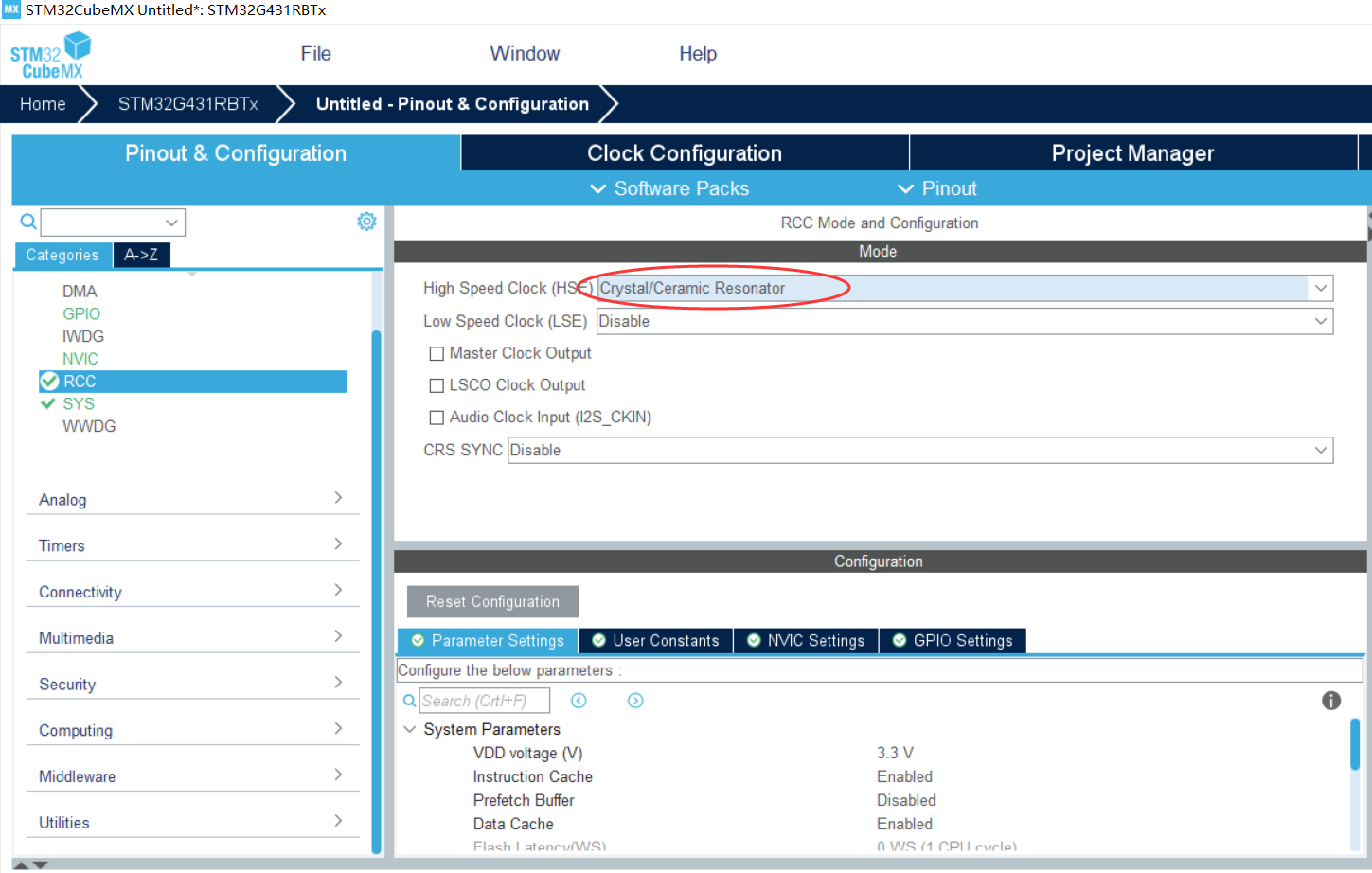Image resolution: width=1372 pixels, height=873 pixels.
Task: Open the User Constants tab
Action: tap(655, 641)
